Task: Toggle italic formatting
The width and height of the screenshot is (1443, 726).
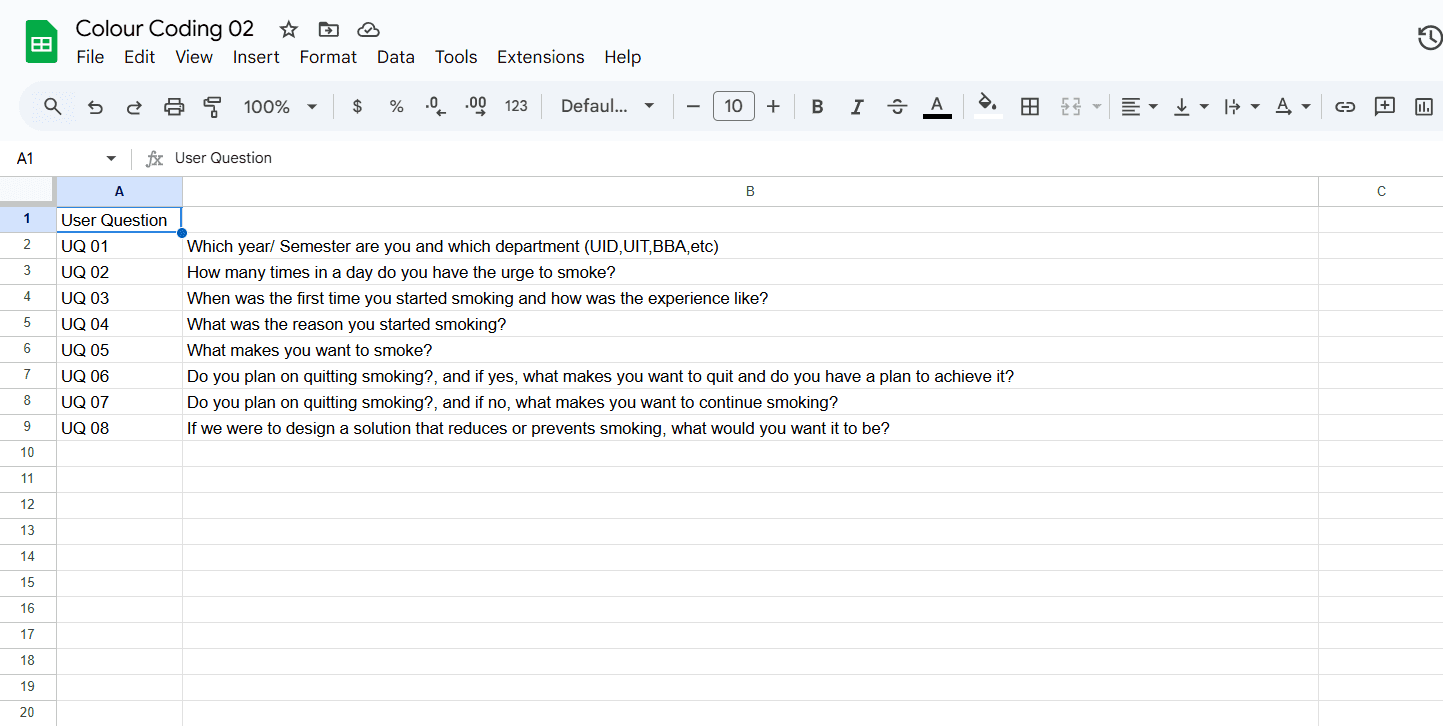Action: coord(857,106)
